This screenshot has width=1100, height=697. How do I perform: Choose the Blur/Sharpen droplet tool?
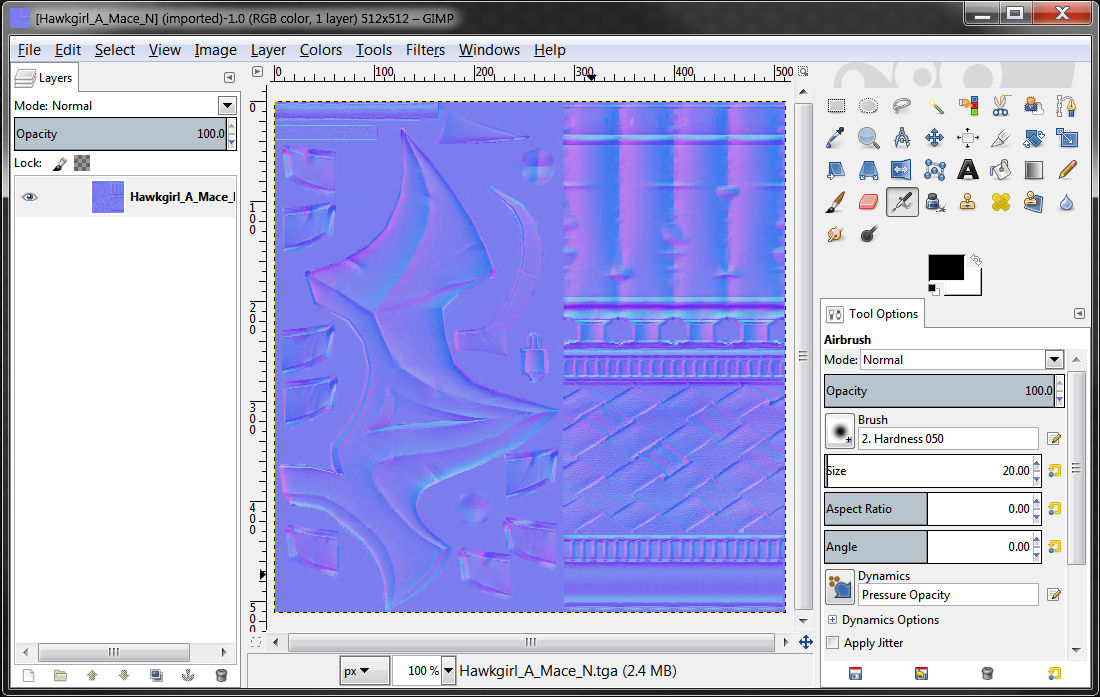[x=1067, y=203]
